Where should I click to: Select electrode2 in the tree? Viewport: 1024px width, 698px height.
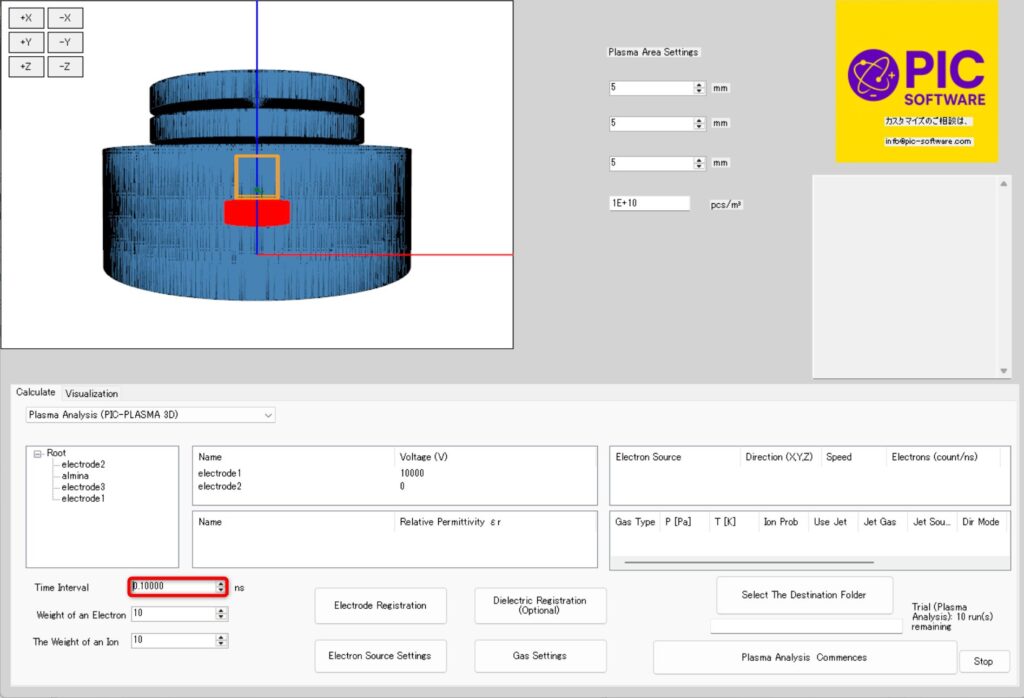tap(83, 465)
